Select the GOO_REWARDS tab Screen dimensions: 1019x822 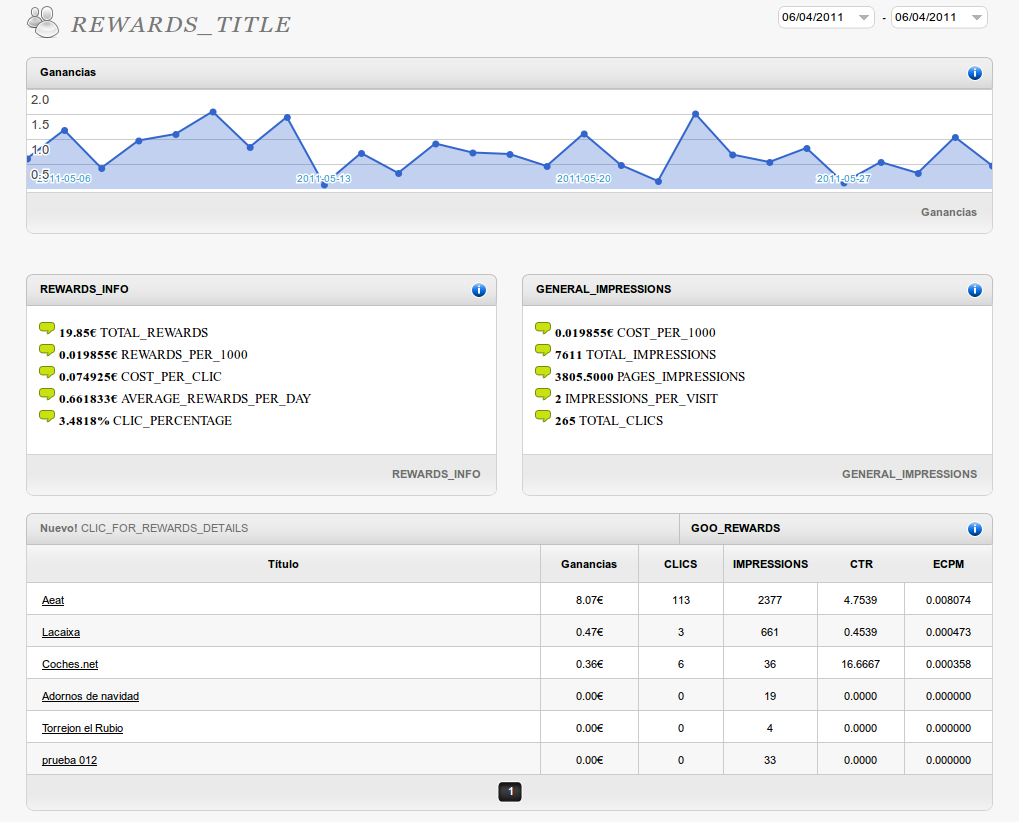pyautogui.click(x=735, y=528)
